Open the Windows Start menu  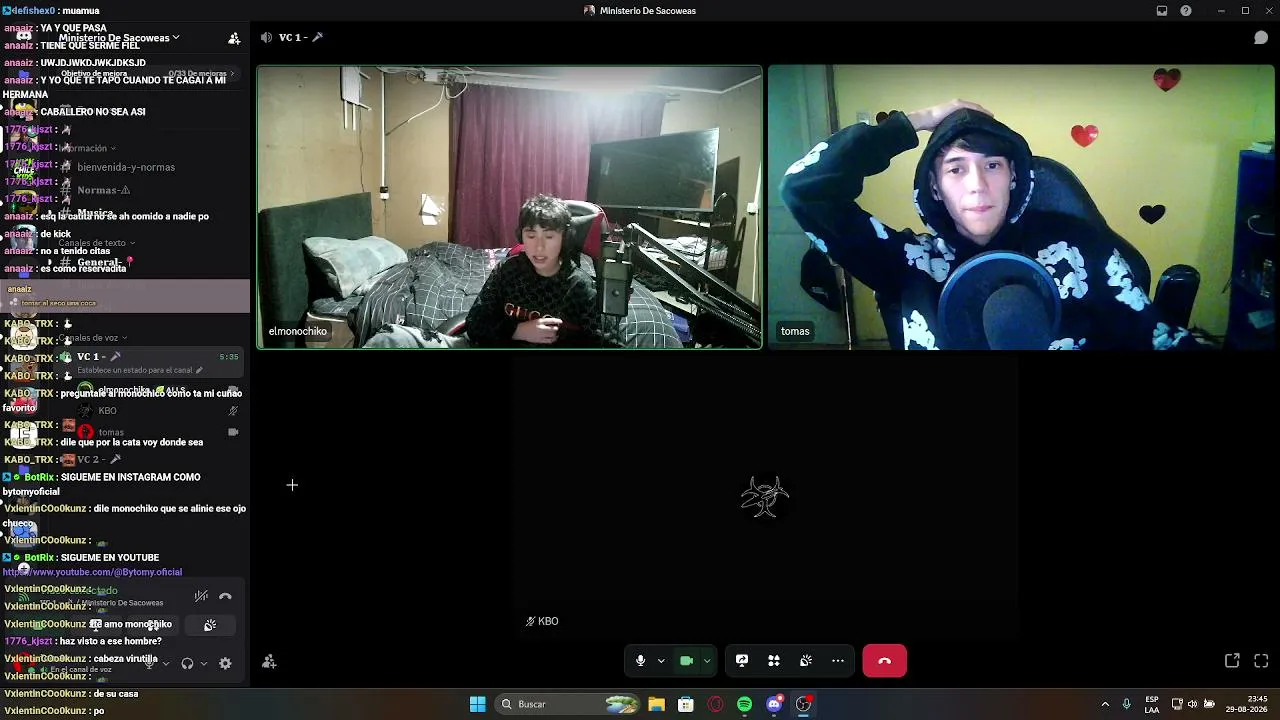[478, 704]
